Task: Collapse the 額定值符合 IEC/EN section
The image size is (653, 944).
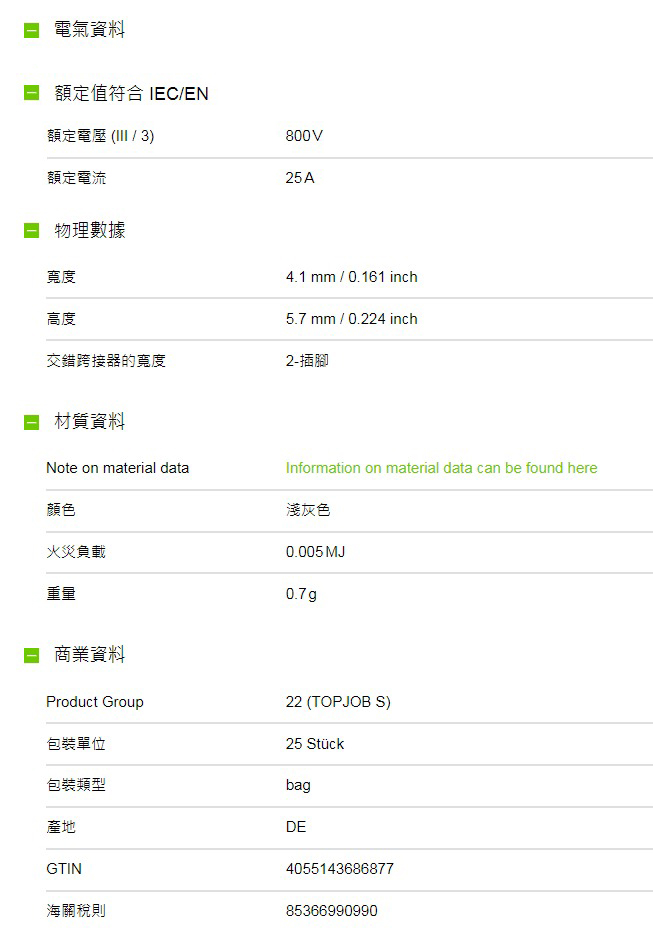Action: coord(31,93)
